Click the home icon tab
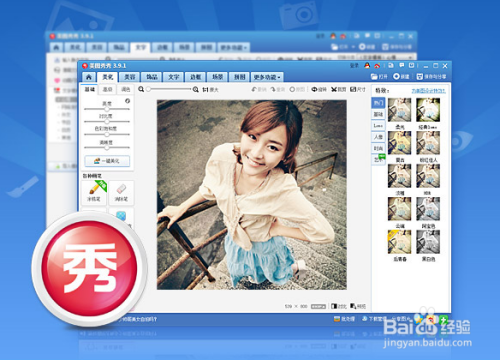This screenshot has width=500, height=360. (89, 77)
